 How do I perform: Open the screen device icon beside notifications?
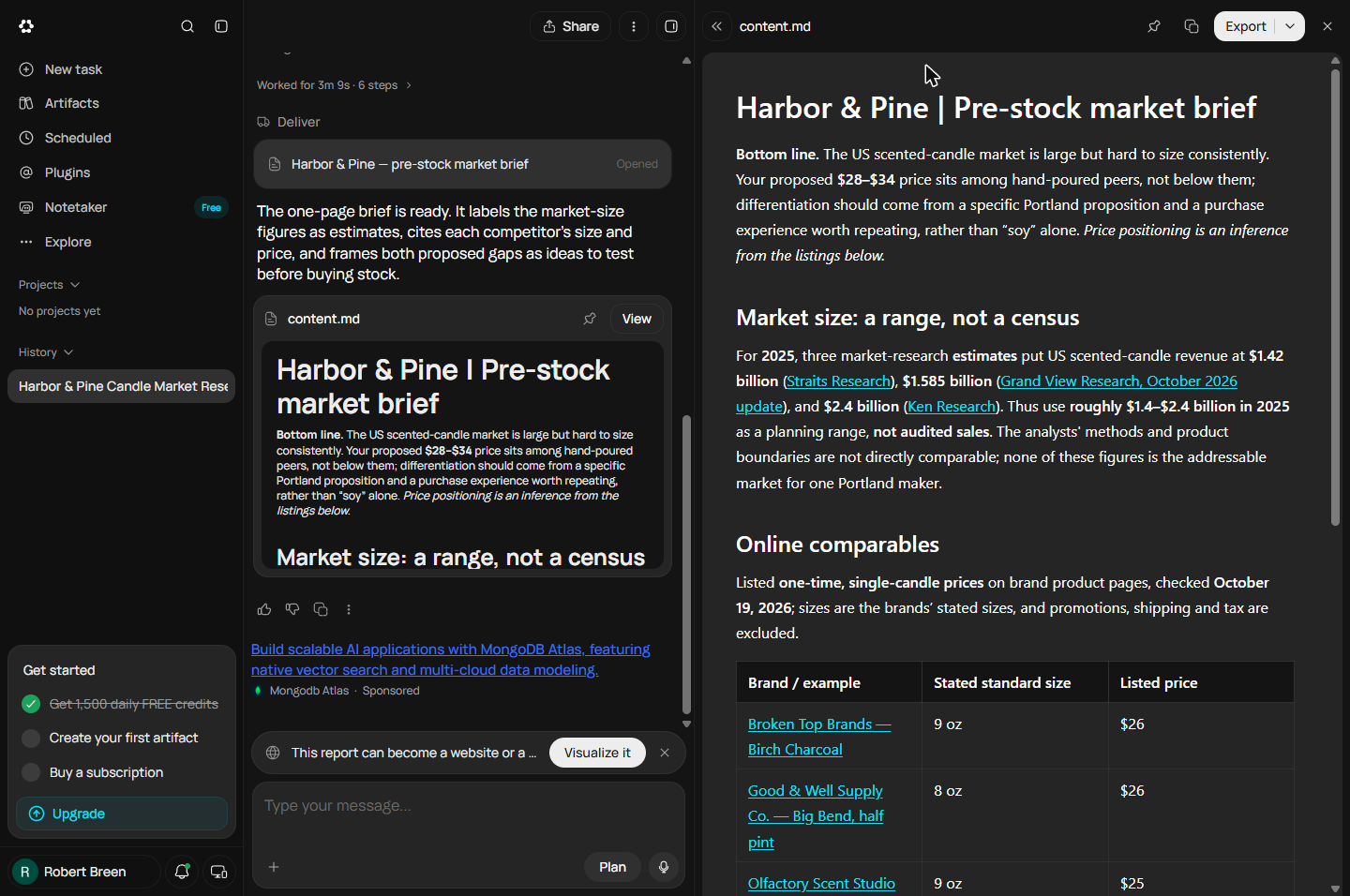(218, 872)
